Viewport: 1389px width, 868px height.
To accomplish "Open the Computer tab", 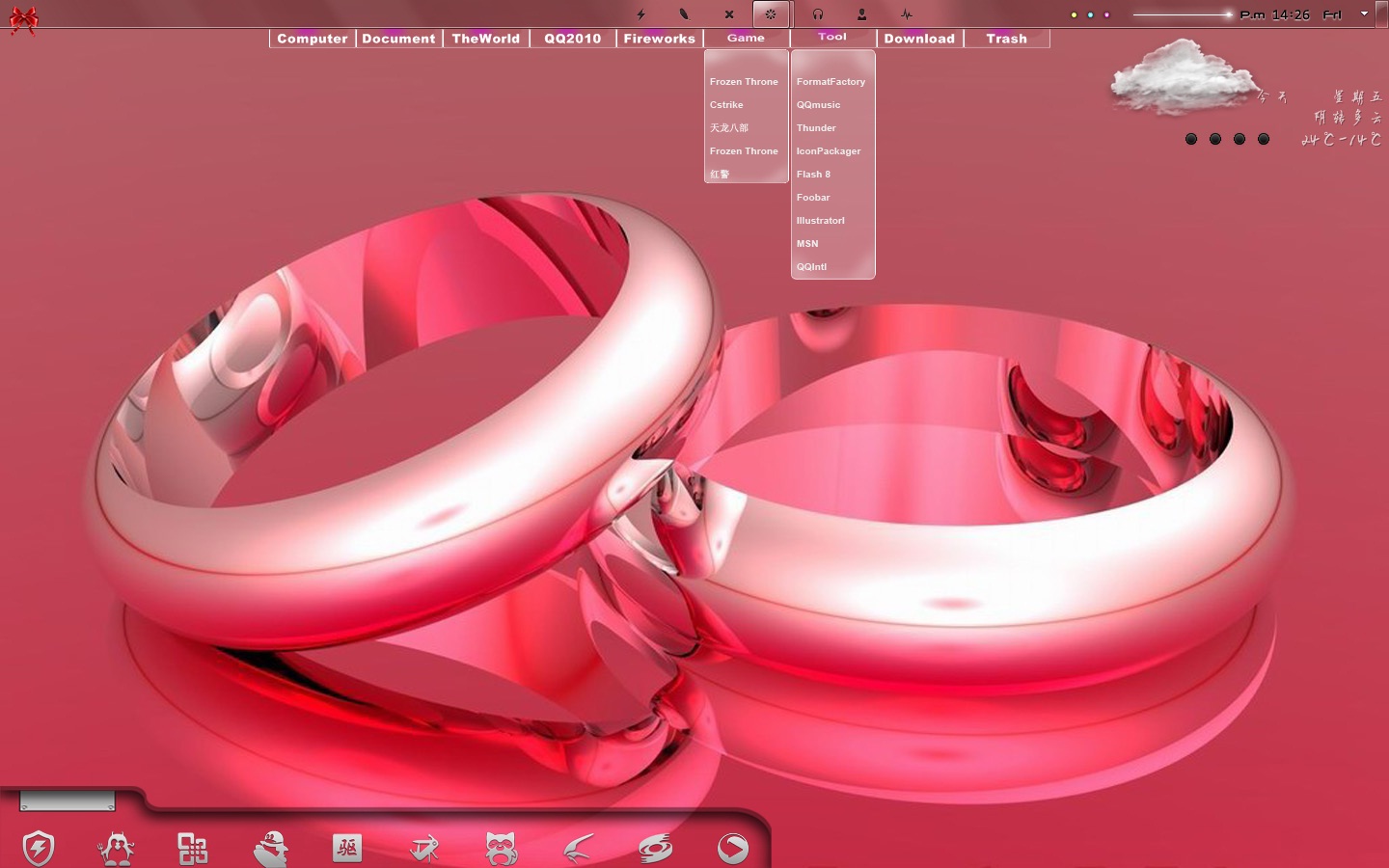I will [312, 39].
